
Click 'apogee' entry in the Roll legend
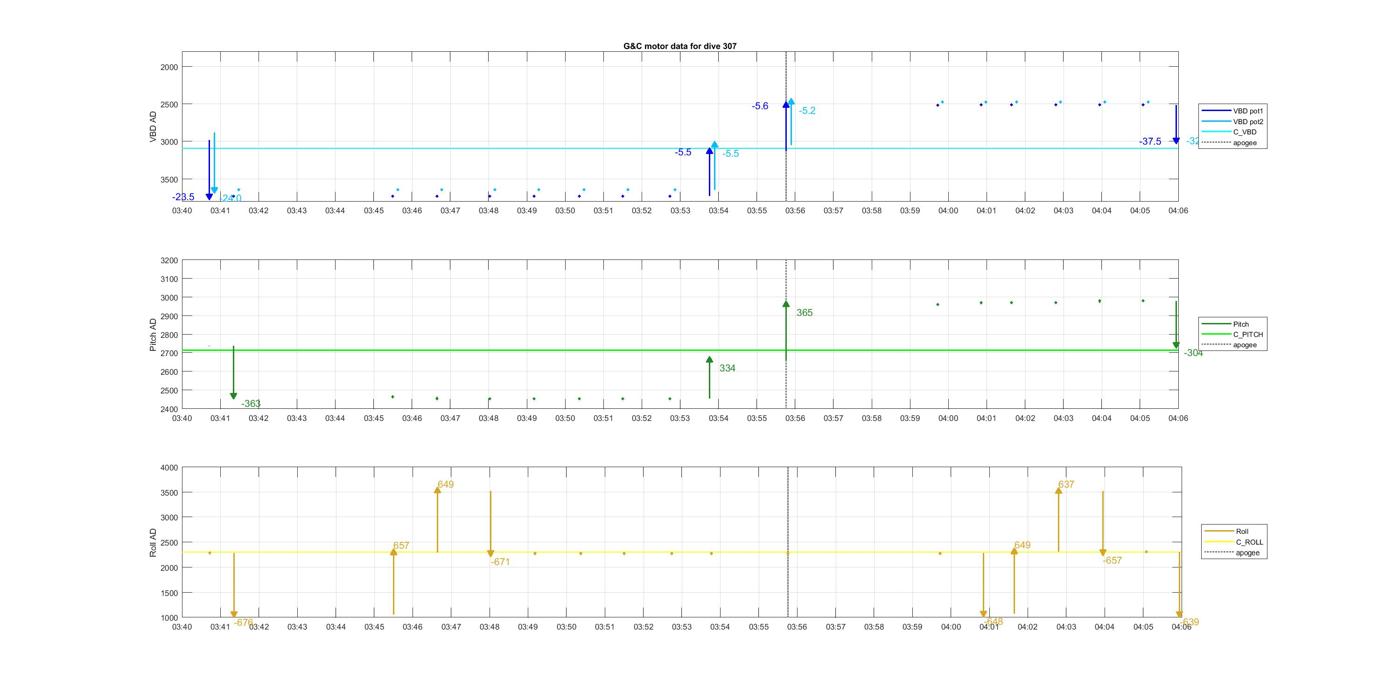1232,553
